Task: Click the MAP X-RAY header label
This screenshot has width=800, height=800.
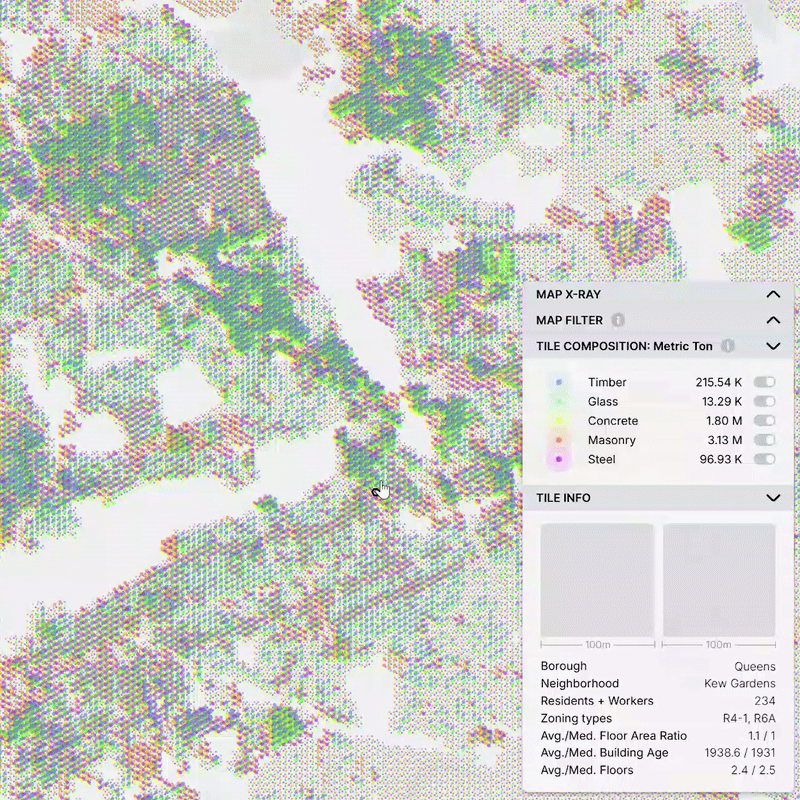Action: click(568, 295)
